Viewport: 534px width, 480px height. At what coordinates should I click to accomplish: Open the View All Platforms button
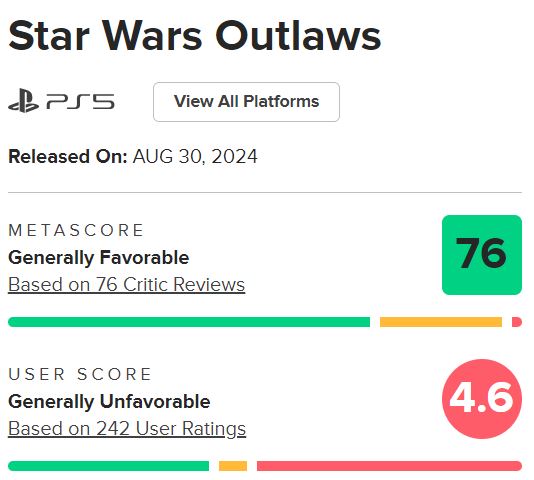(246, 102)
